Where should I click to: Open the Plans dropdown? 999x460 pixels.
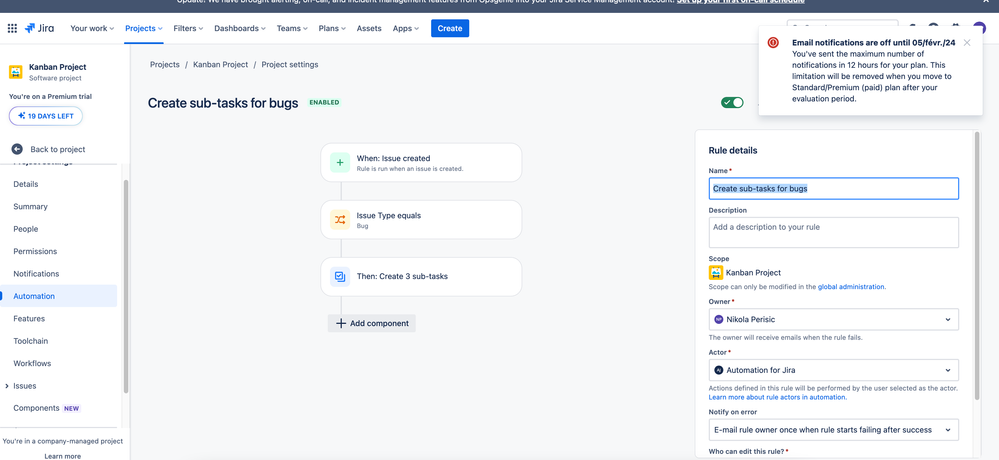[x=332, y=28]
